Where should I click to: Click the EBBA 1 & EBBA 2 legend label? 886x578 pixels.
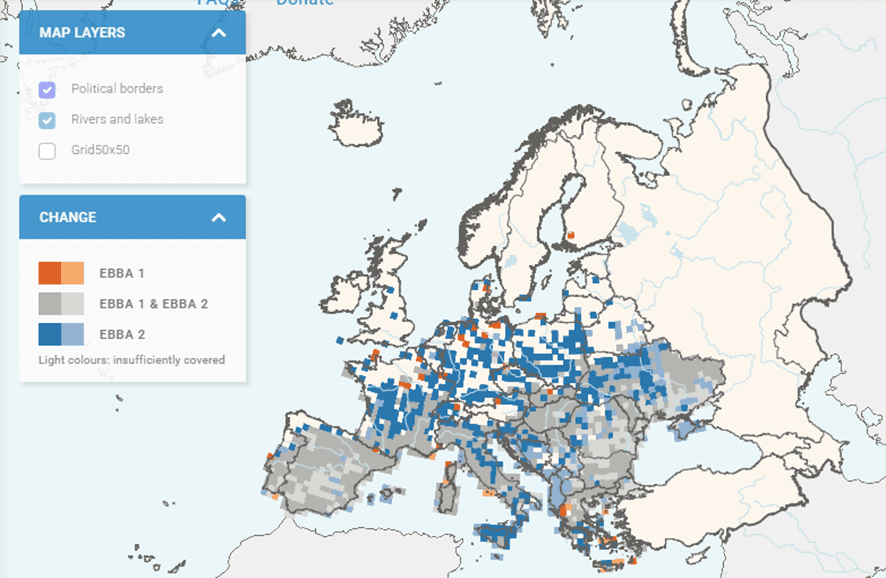(x=153, y=304)
